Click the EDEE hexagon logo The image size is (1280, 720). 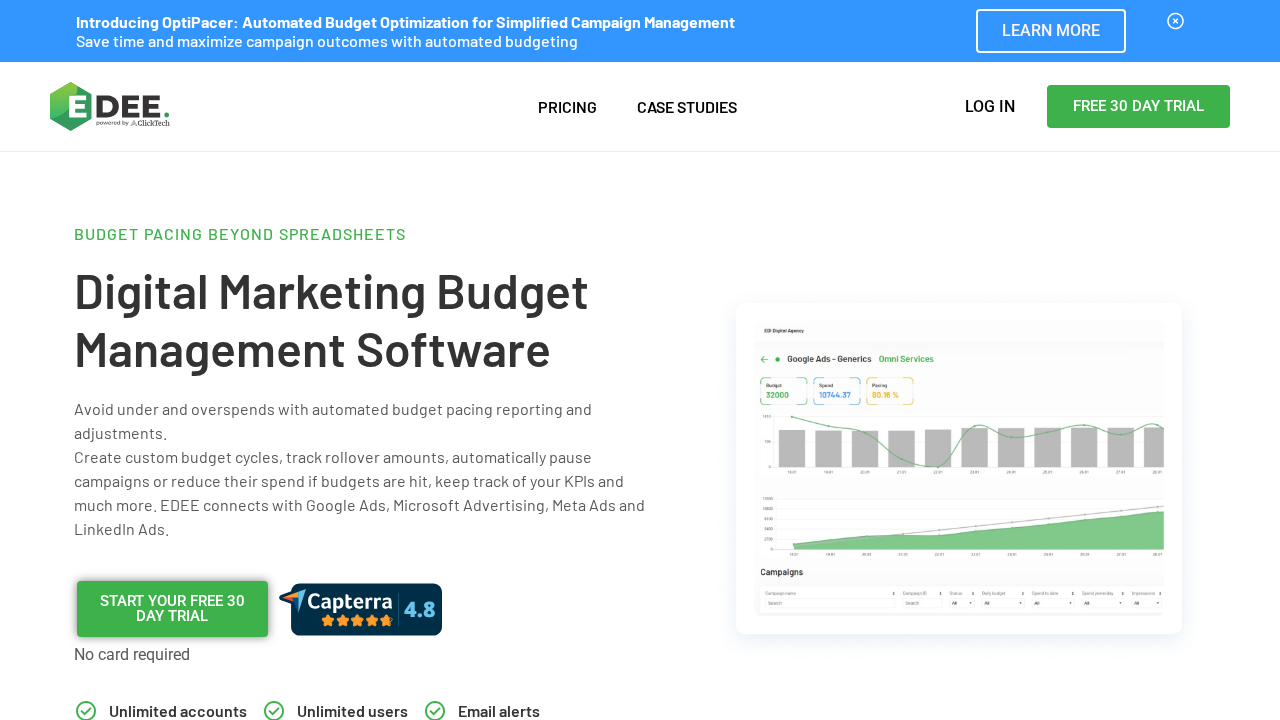point(71,106)
